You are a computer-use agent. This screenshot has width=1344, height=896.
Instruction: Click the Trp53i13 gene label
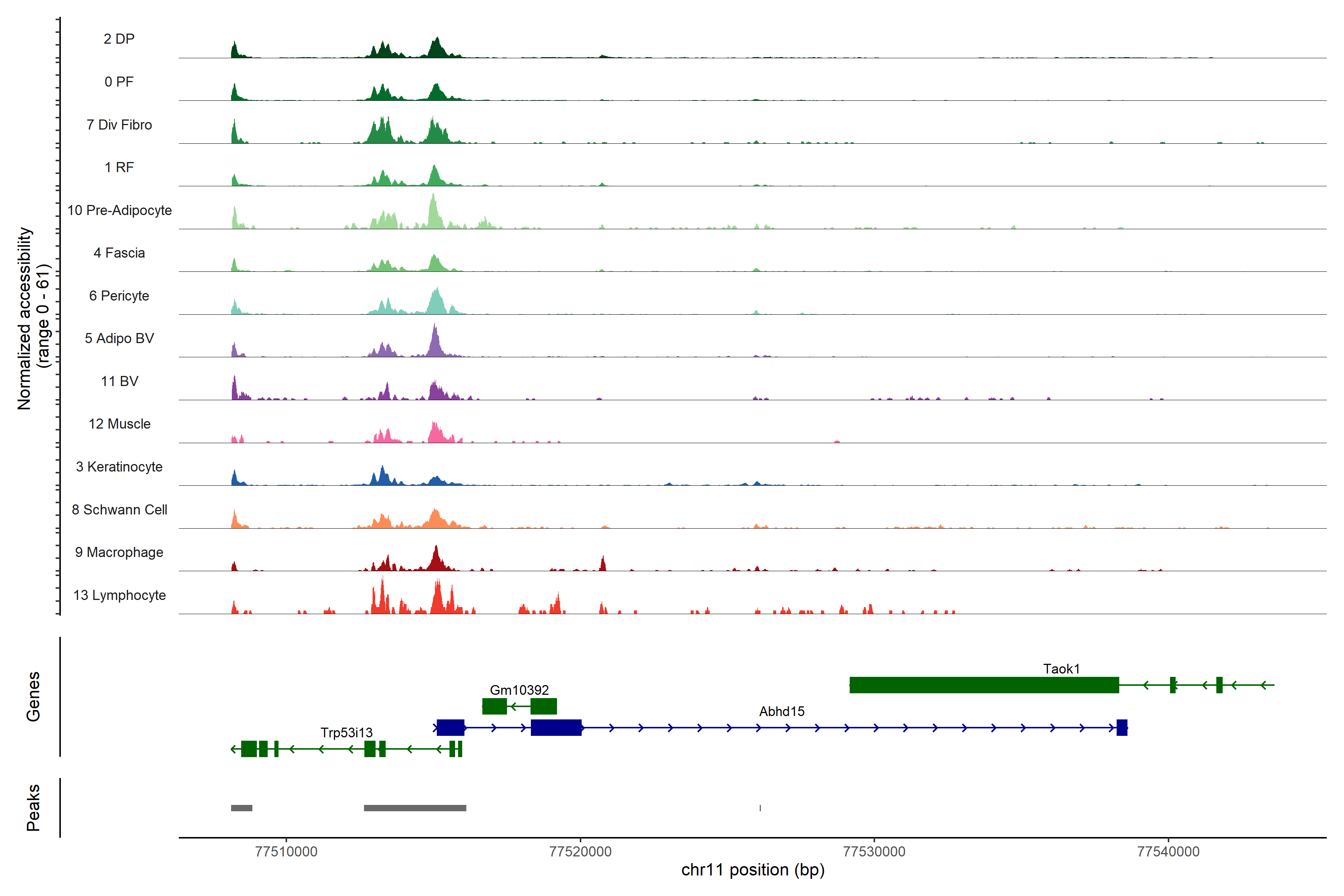346,732
